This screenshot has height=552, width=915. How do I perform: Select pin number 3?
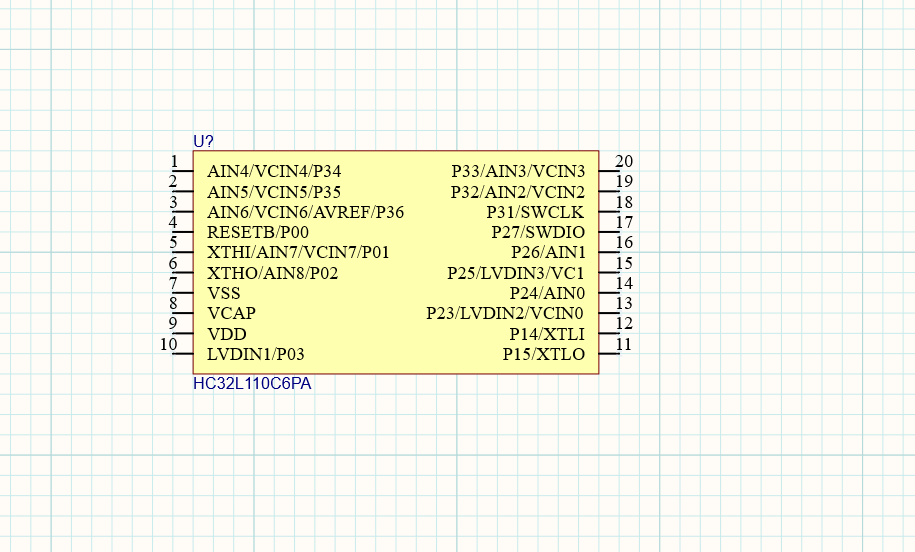[173, 202]
